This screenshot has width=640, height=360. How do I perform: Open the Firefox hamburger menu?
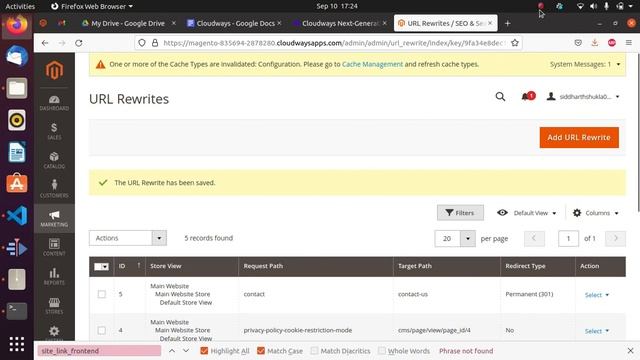coord(629,43)
